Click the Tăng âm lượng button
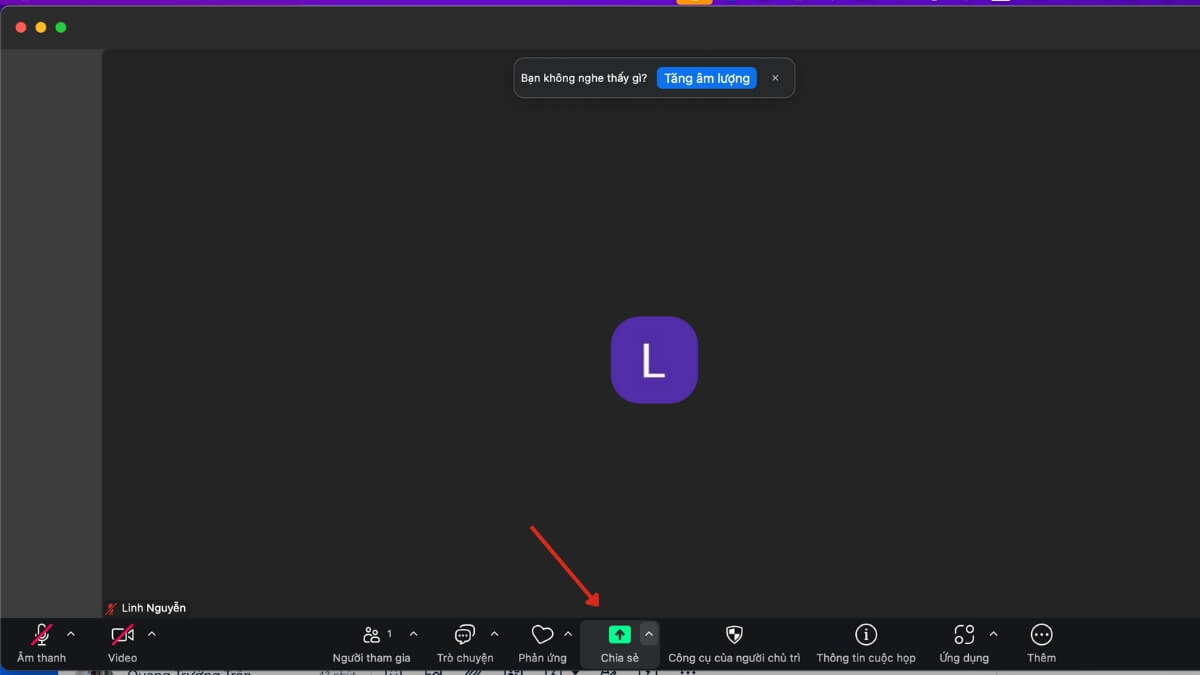This screenshot has height=675, width=1200. click(707, 78)
